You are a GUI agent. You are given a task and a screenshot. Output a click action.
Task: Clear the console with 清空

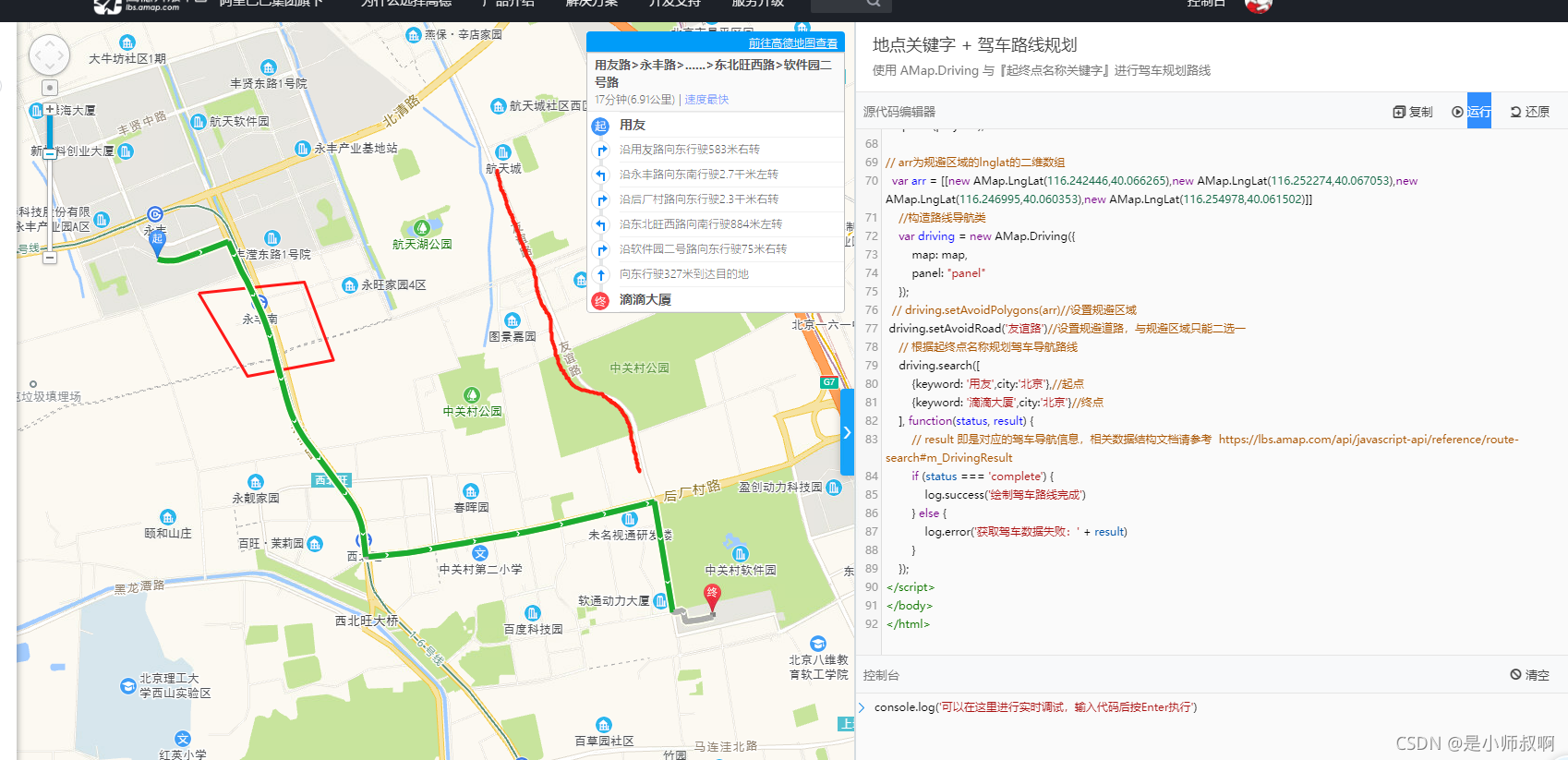point(1530,675)
